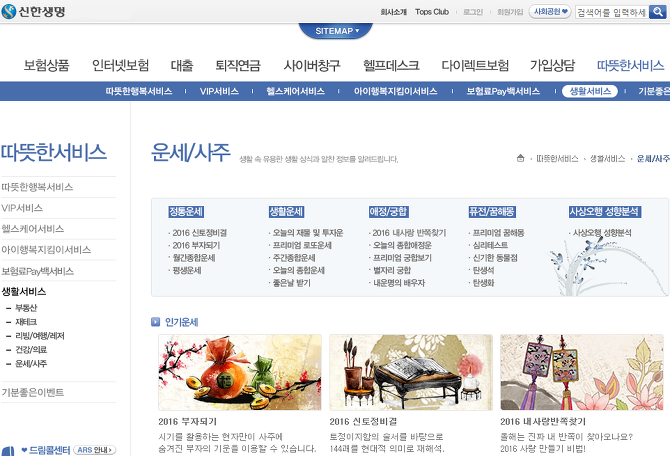670x456 pixels.
Task: Open 신기한 동물점 link
Action: tap(495, 258)
